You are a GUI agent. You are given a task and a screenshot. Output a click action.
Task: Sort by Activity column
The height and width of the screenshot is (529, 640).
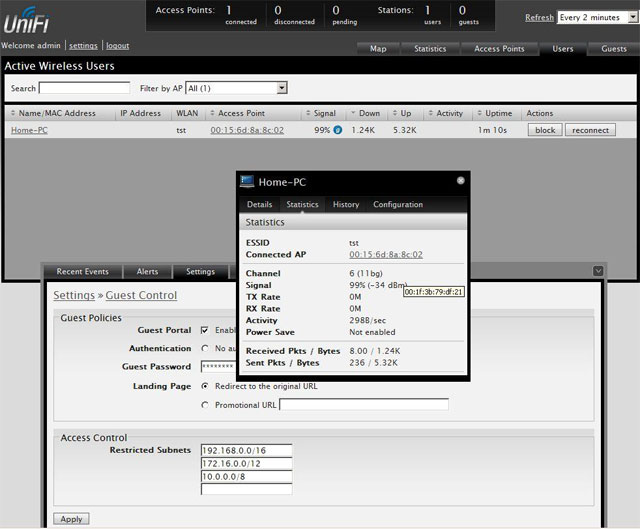[445, 113]
